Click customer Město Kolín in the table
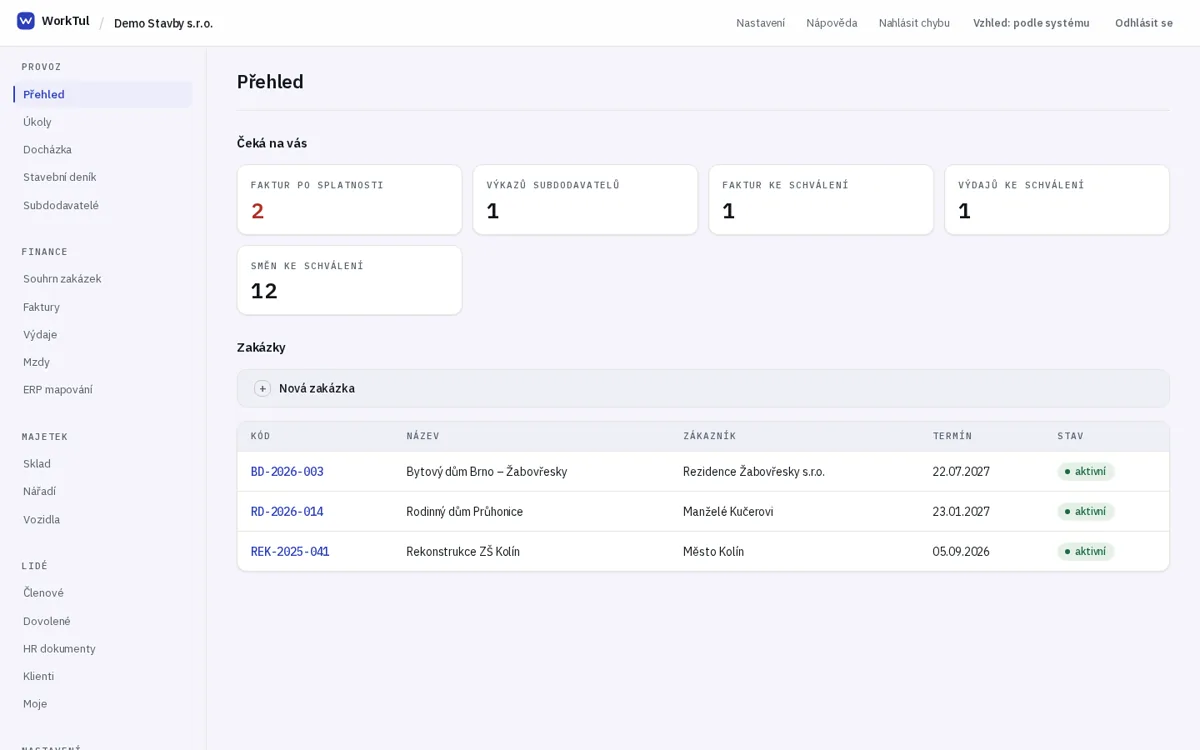This screenshot has width=1200, height=750. point(714,552)
